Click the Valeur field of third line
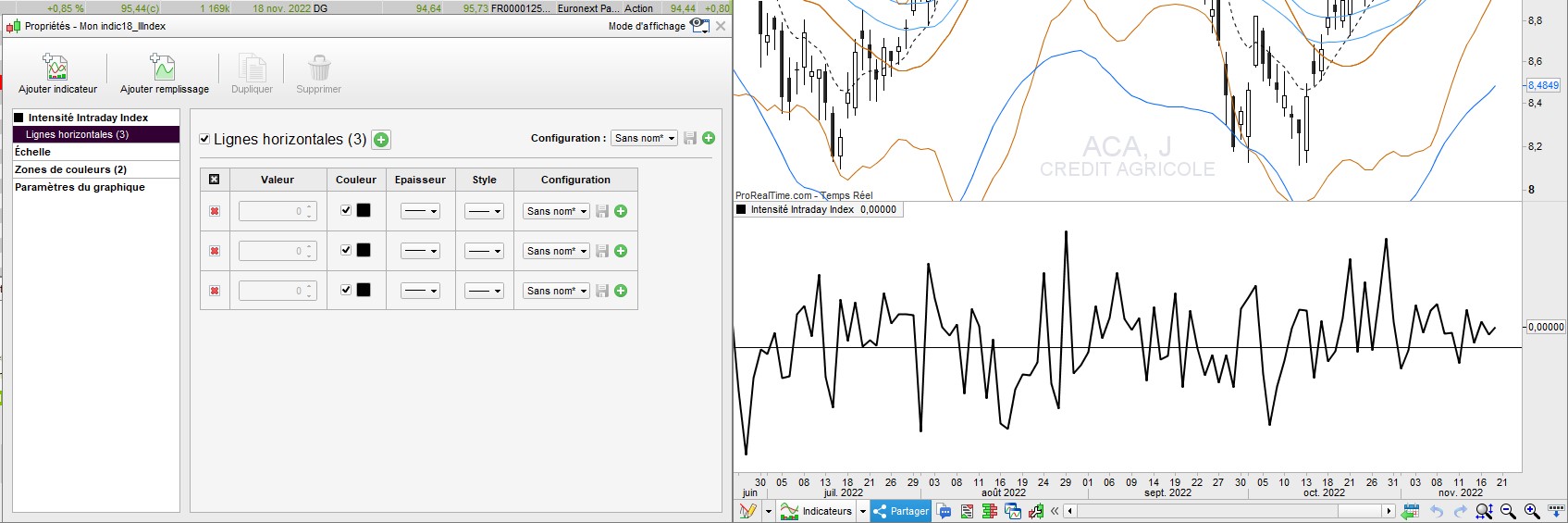The image size is (1568, 523). [278, 291]
